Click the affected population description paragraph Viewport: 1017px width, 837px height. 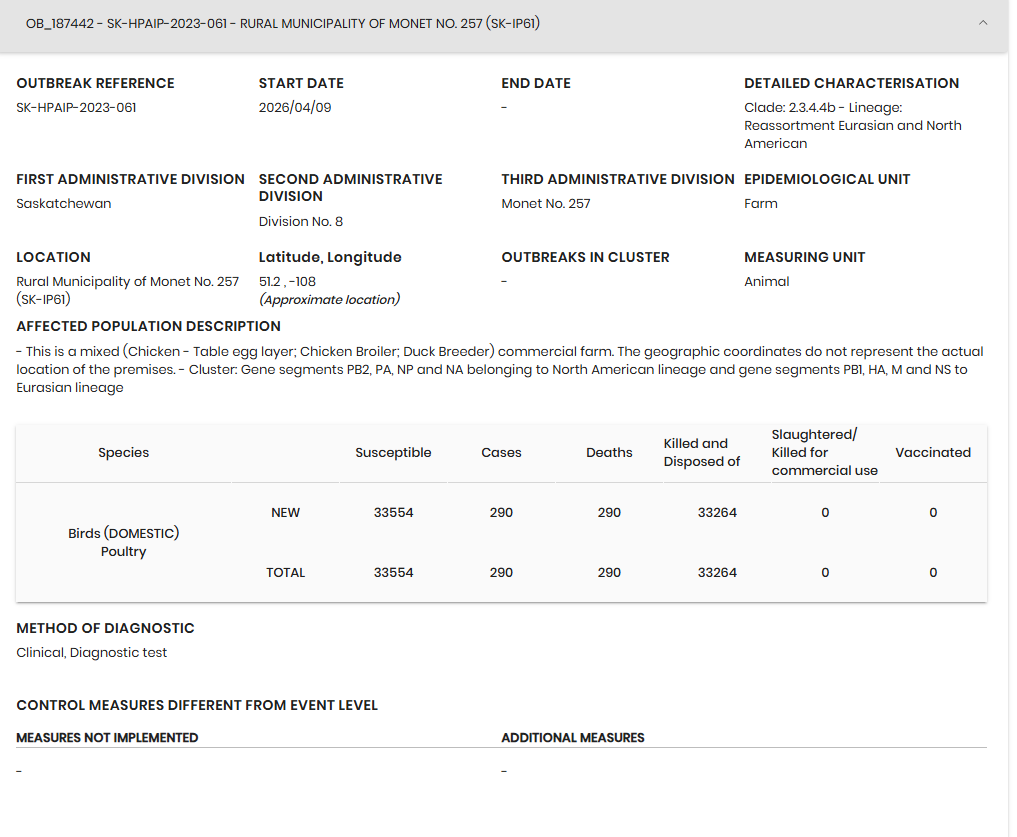tap(500, 369)
